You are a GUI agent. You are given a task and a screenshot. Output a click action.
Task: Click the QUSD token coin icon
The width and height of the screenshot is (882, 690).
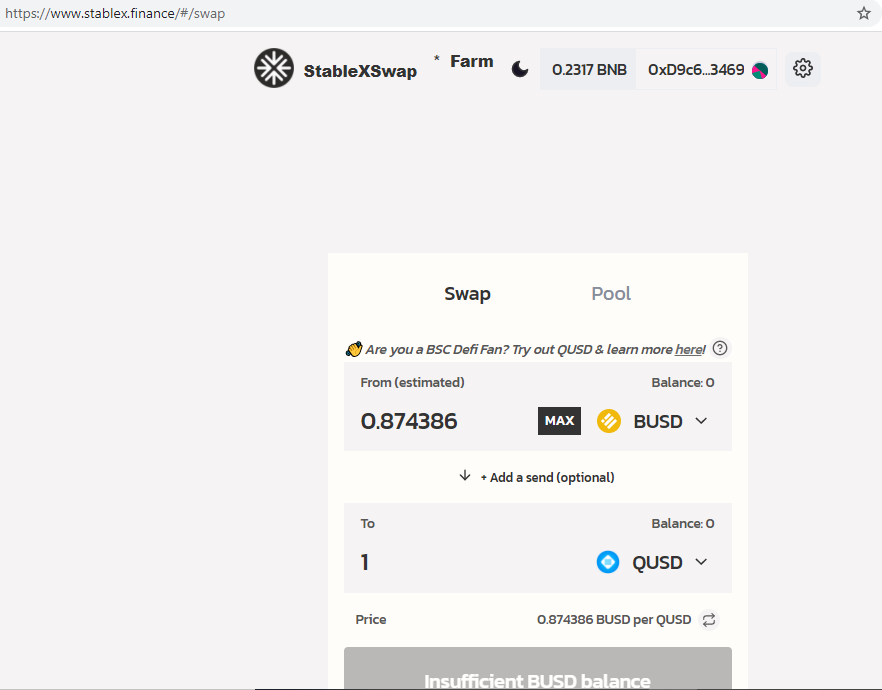608,562
